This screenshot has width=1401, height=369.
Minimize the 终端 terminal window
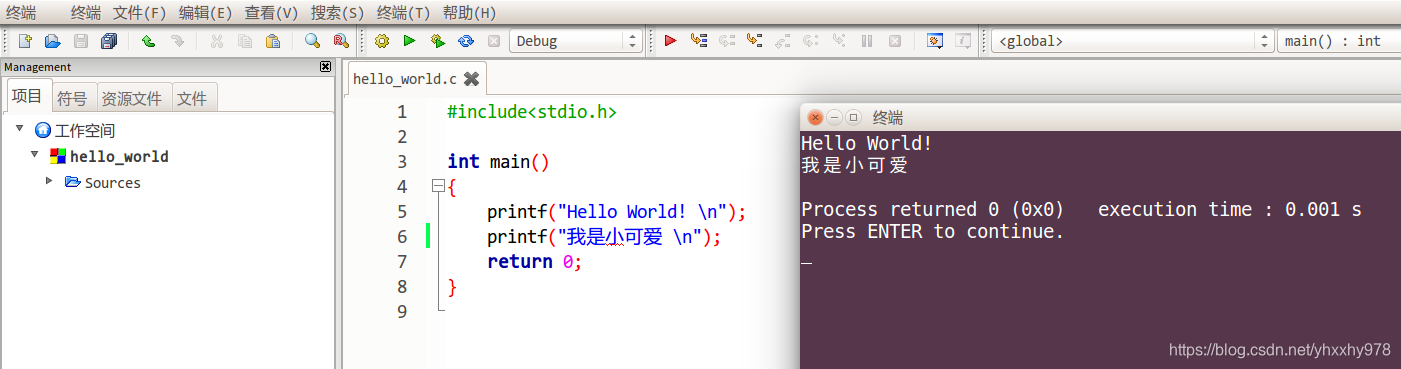tap(834, 117)
